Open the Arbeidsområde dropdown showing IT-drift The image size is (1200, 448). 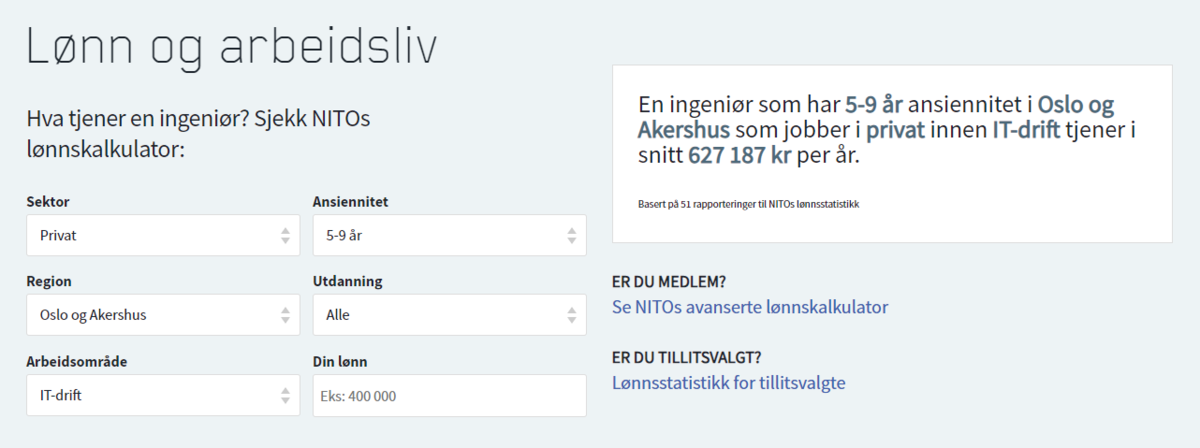point(163,395)
